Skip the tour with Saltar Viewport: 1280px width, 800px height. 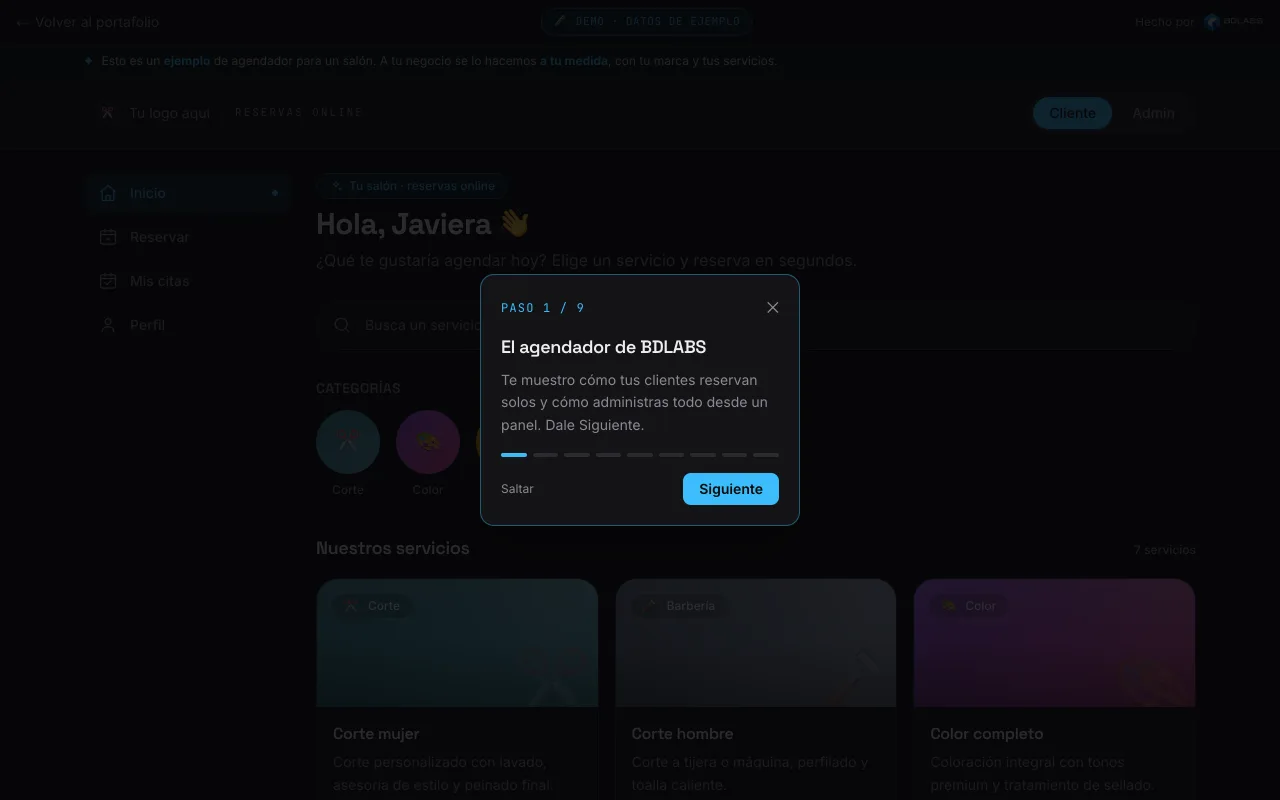click(x=517, y=489)
